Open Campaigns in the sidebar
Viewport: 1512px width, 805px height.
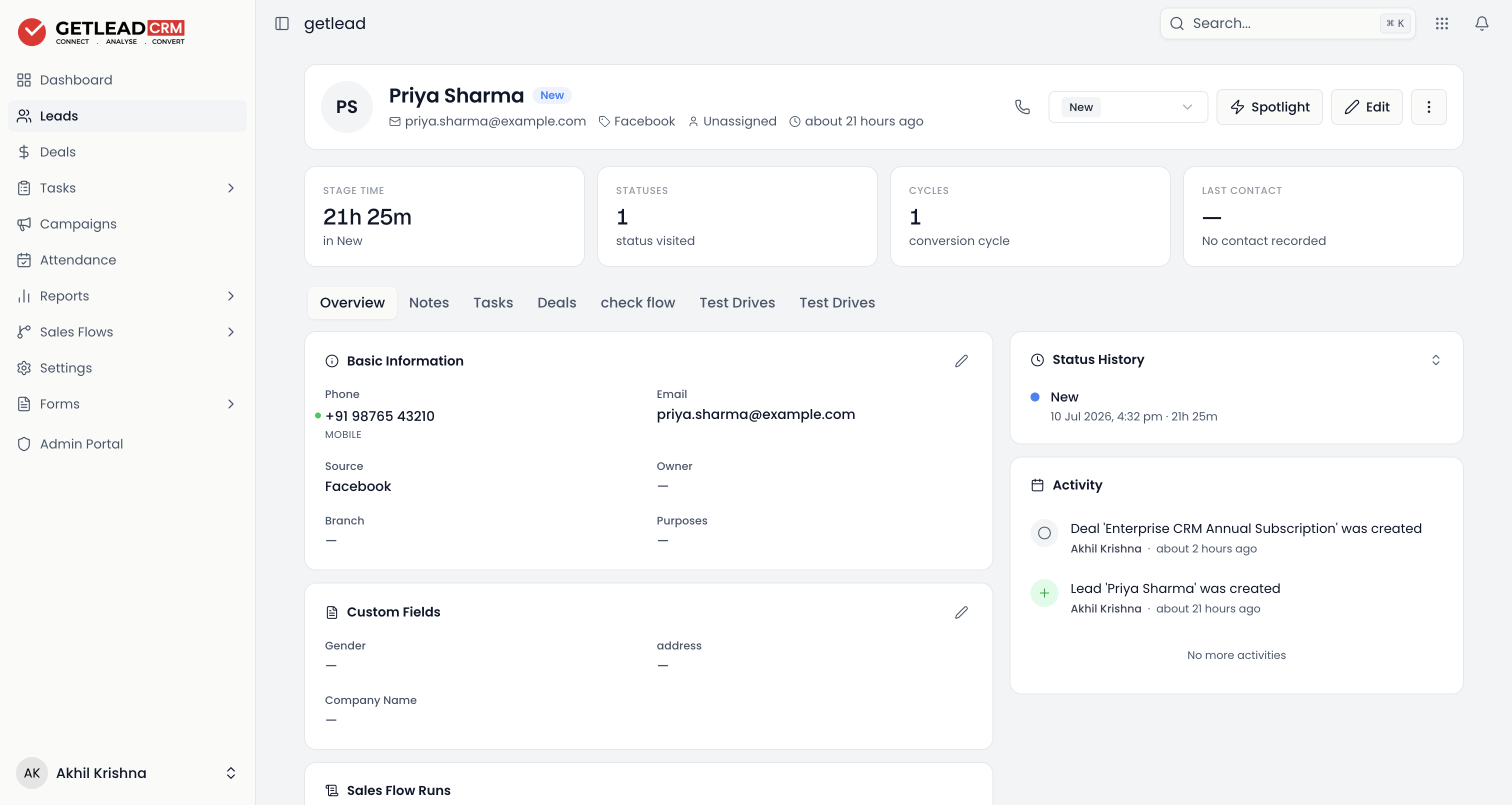point(127,224)
